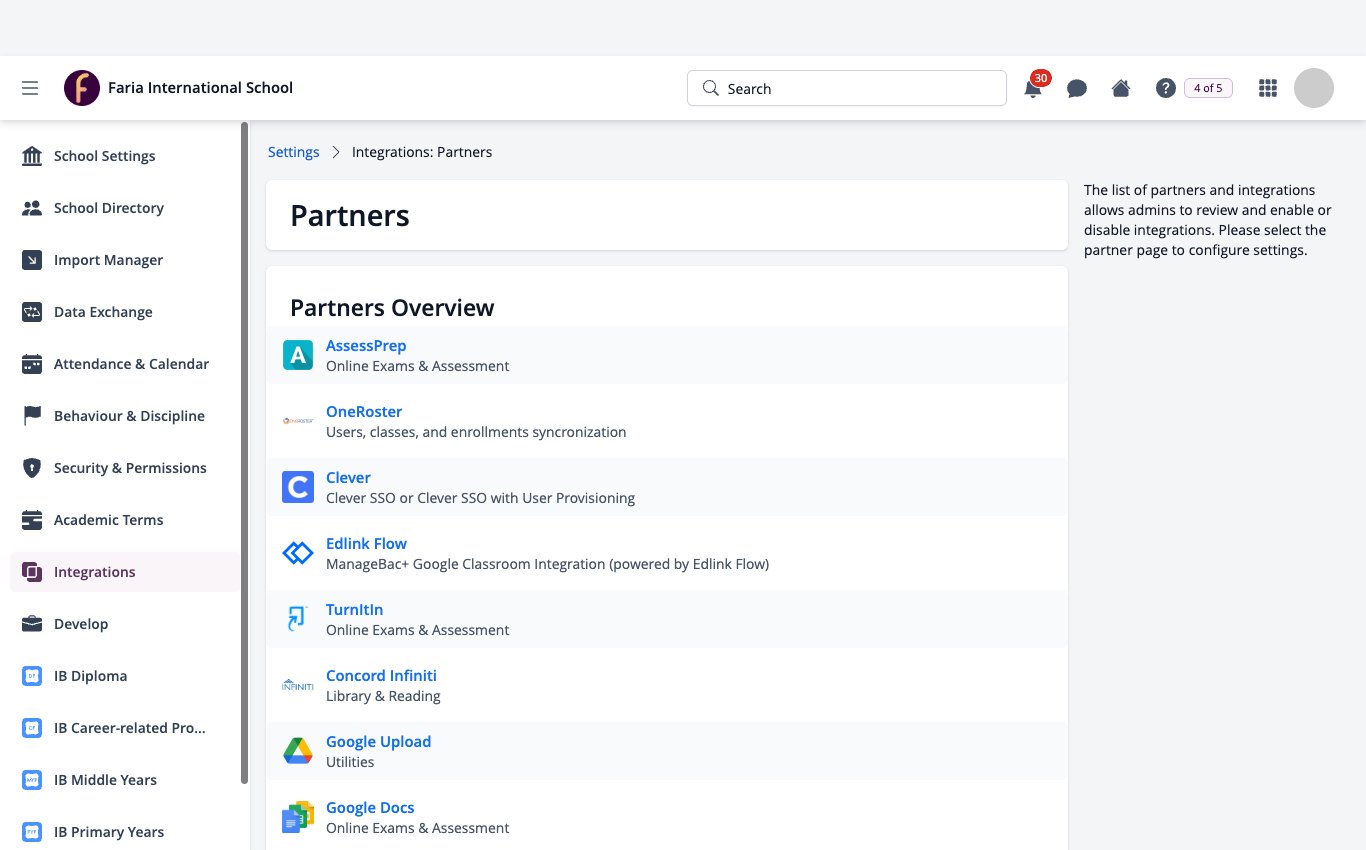Click the AssessPrep logo icon
The height and width of the screenshot is (850, 1366).
[x=298, y=355]
